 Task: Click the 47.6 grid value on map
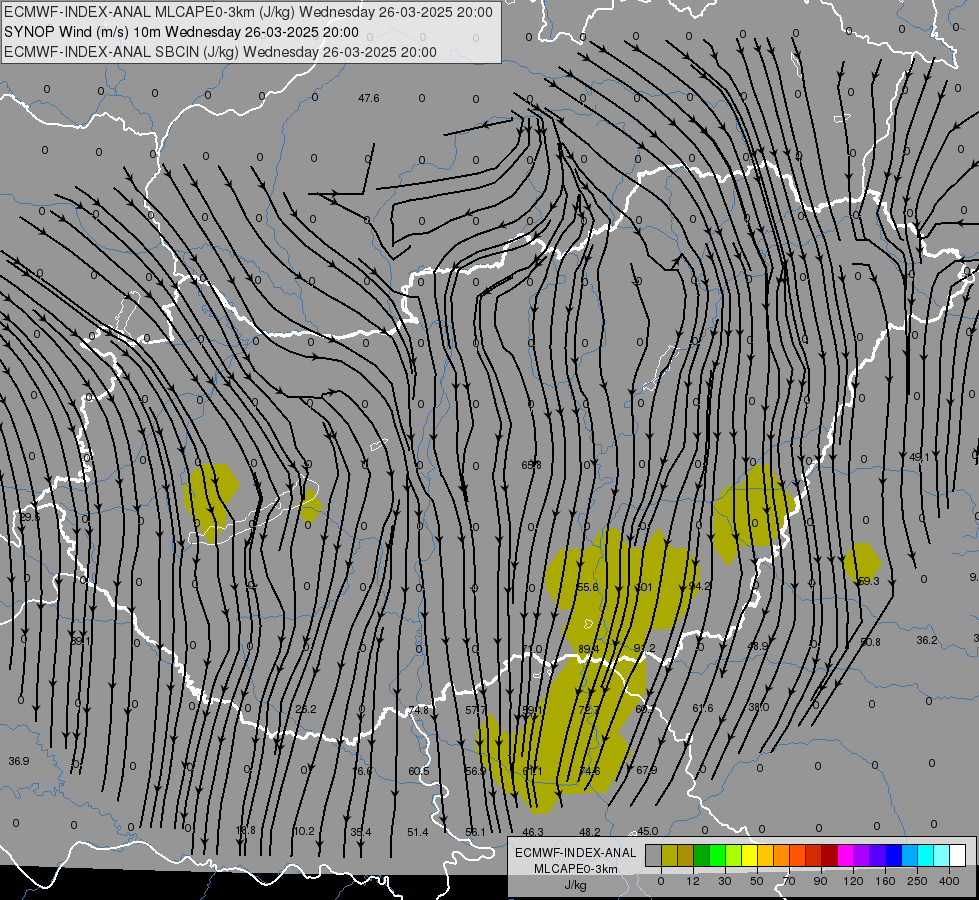pos(368,98)
